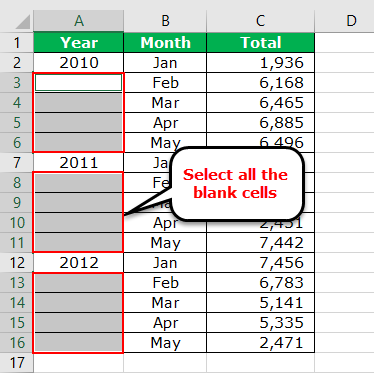Select the Jan cell in row 12
The height and width of the screenshot is (373, 374).
pyautogui.click(x=165, y=263)
